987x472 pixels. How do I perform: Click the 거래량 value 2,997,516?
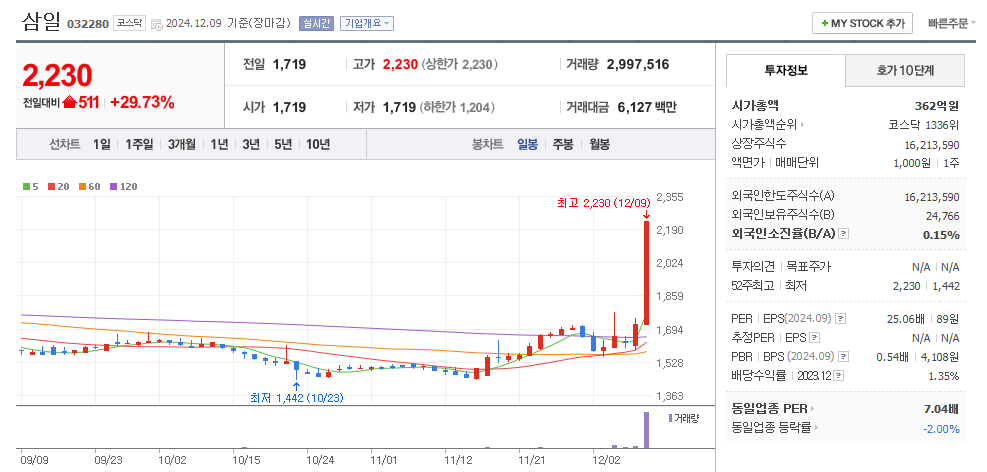(638, 64)
